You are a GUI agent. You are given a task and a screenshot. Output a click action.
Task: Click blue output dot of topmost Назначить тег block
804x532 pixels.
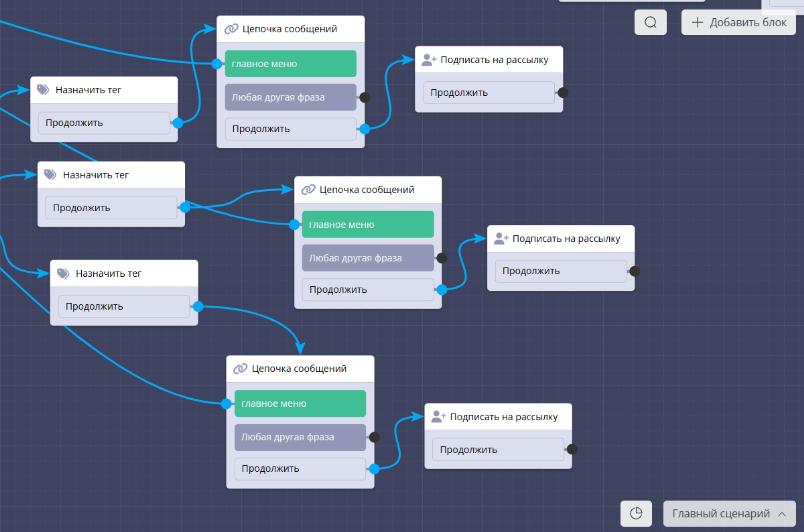pyautogui.click(x=177, y=123)
